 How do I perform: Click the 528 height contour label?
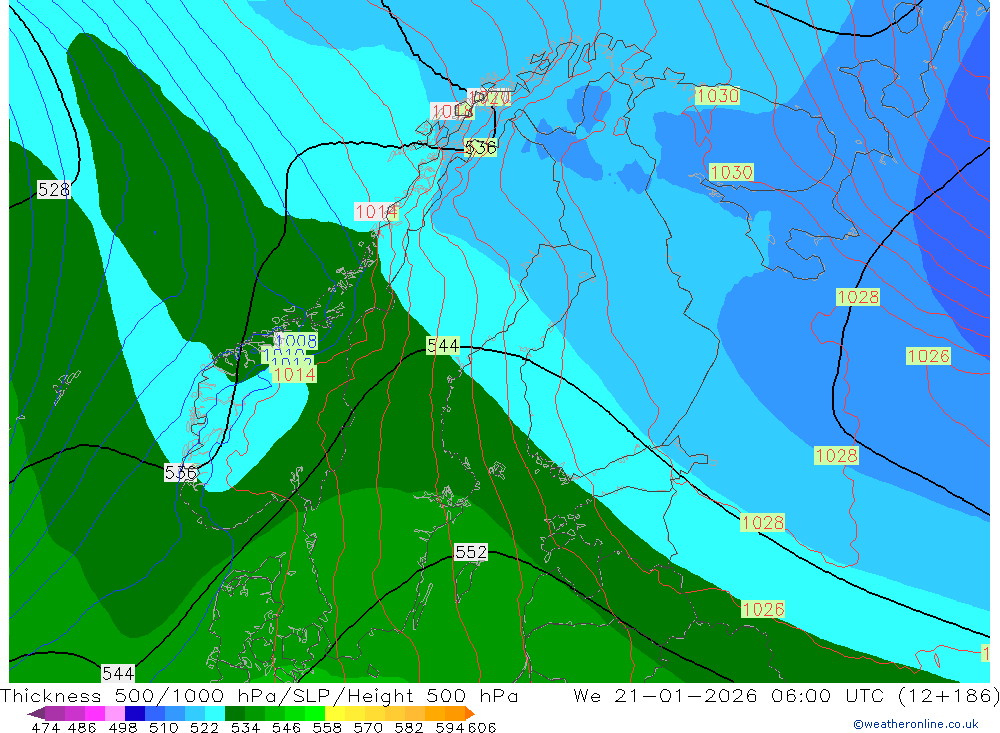click(x=54, y=189)
